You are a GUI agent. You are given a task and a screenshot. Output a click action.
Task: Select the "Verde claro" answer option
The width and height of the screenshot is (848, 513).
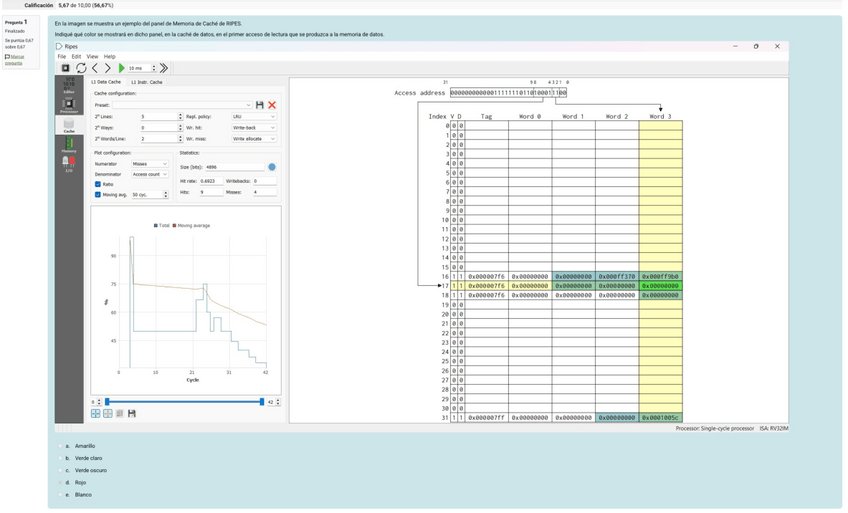point(61,458)
